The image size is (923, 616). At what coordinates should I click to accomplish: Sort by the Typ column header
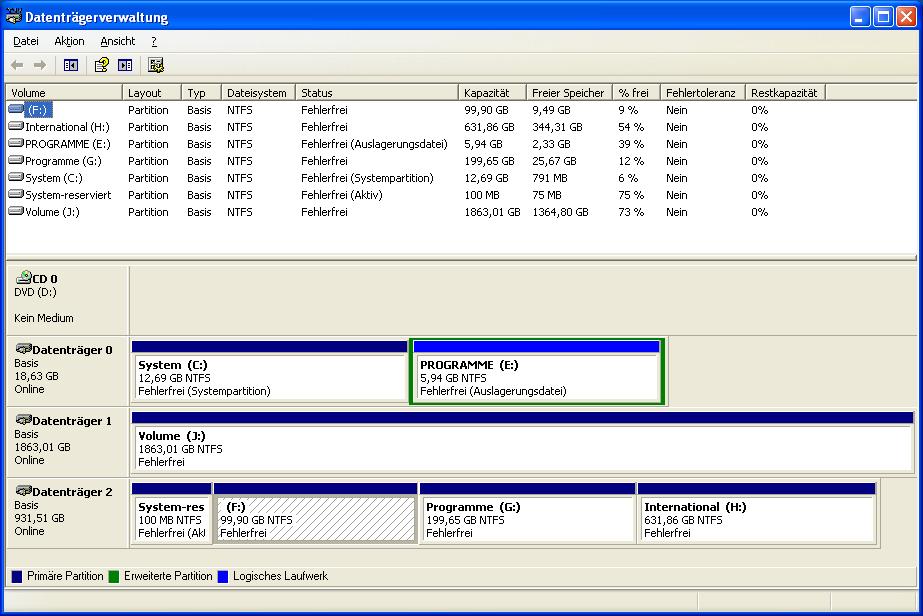pyautogui.click(x=201, y=93)
